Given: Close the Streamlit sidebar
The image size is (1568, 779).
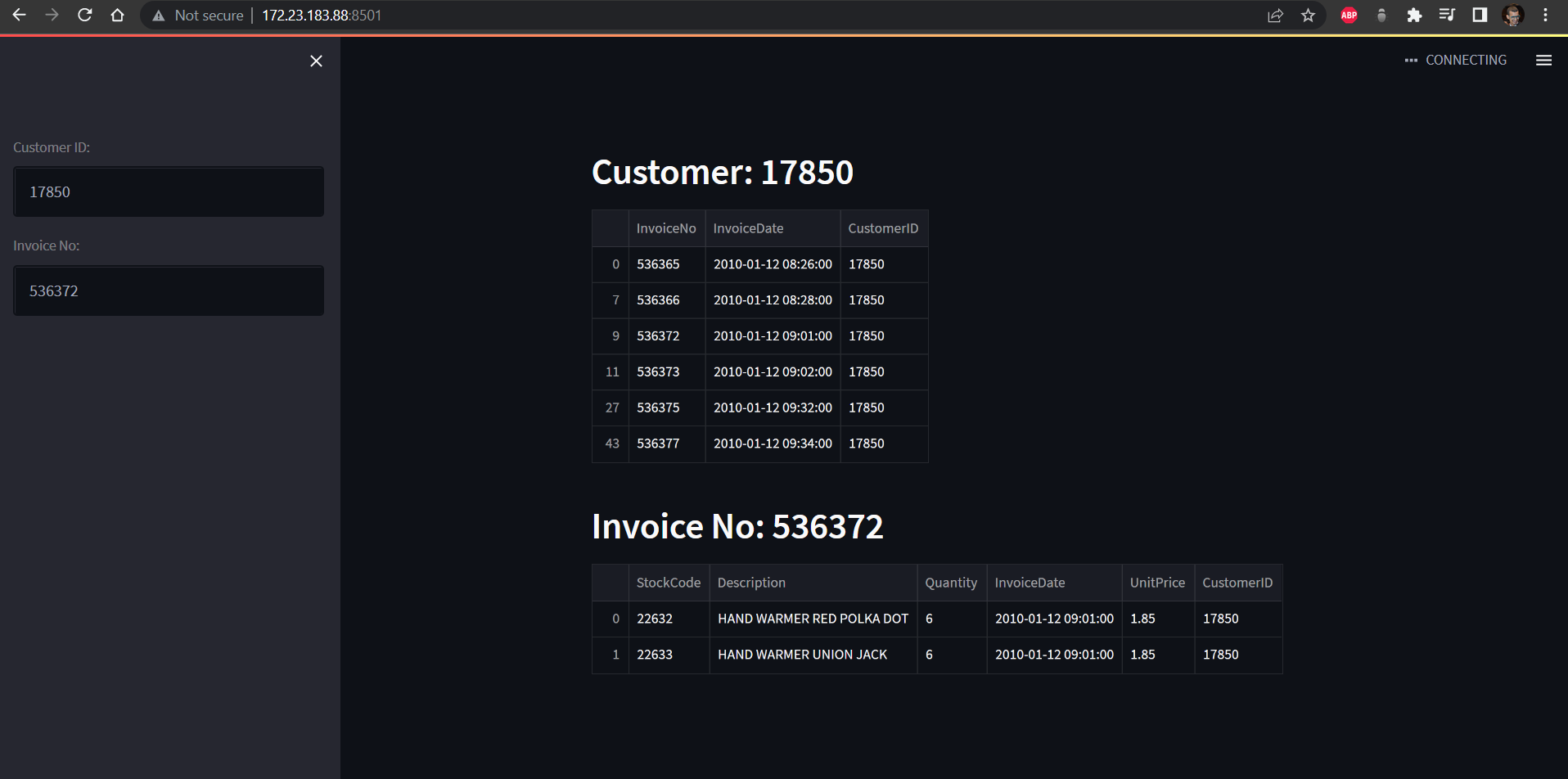Looking at the screenshot, I should pos(316,61).
